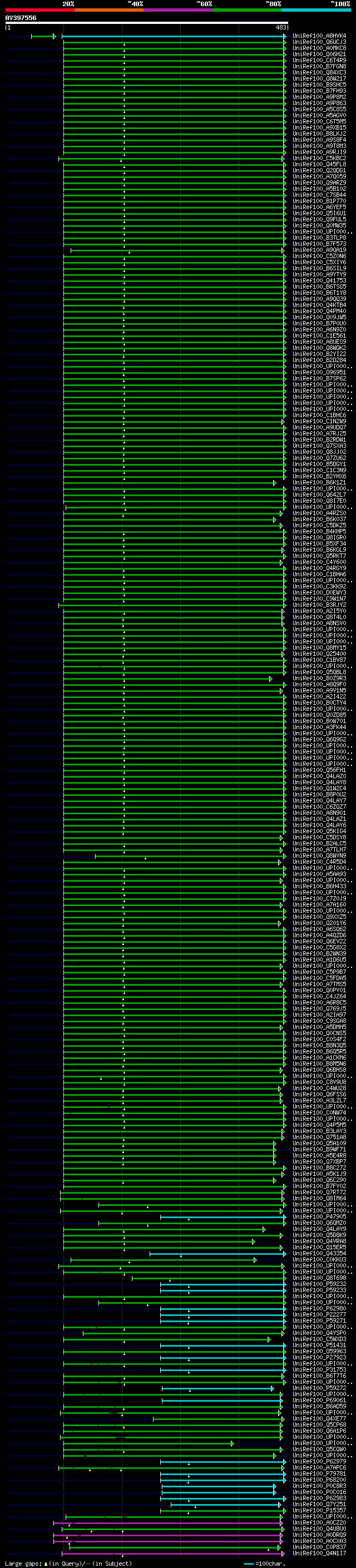Open entry UniRef100_Q43354
Image resolution: width=356 pixels, height=1568 pixels.
pyautogui.click(x=319, y=1253)
